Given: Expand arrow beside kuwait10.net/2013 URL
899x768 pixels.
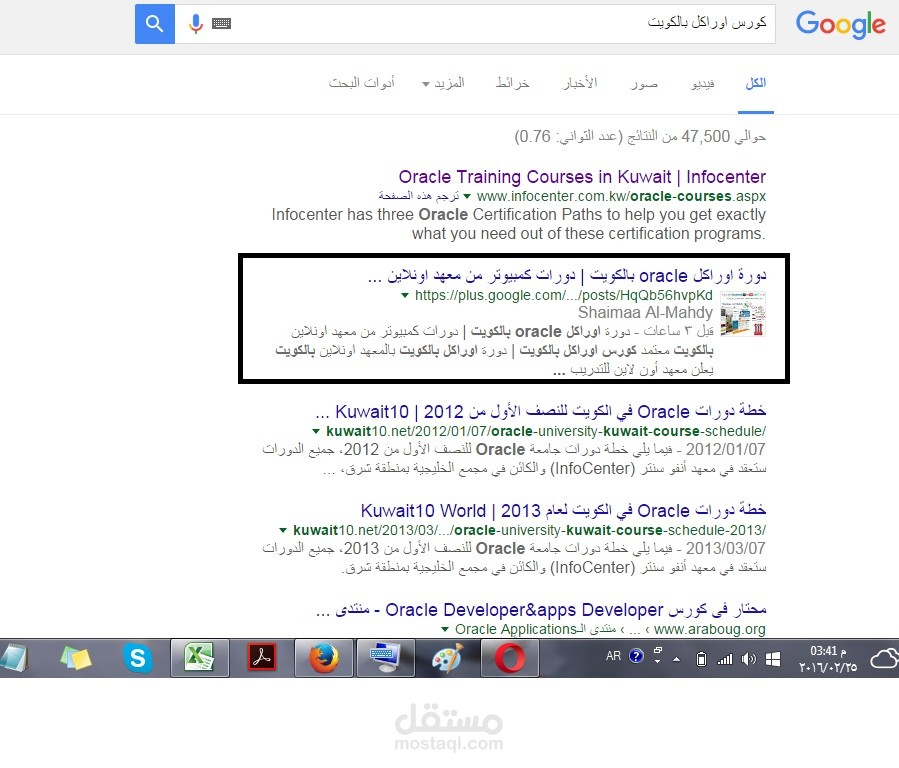Looking at the screenshot, I should click(283, 530).
